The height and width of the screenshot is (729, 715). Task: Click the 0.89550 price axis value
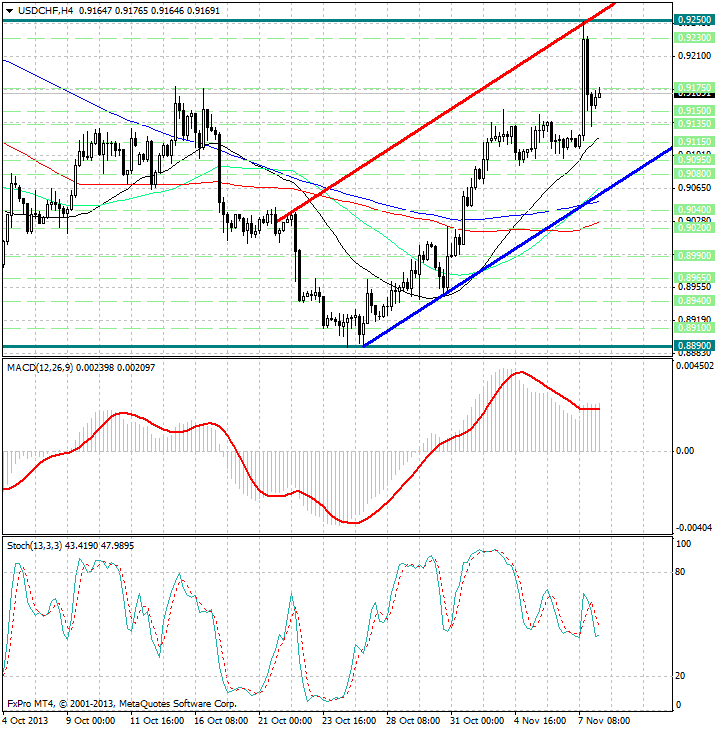pyautogui.click(x=694, y=287)
